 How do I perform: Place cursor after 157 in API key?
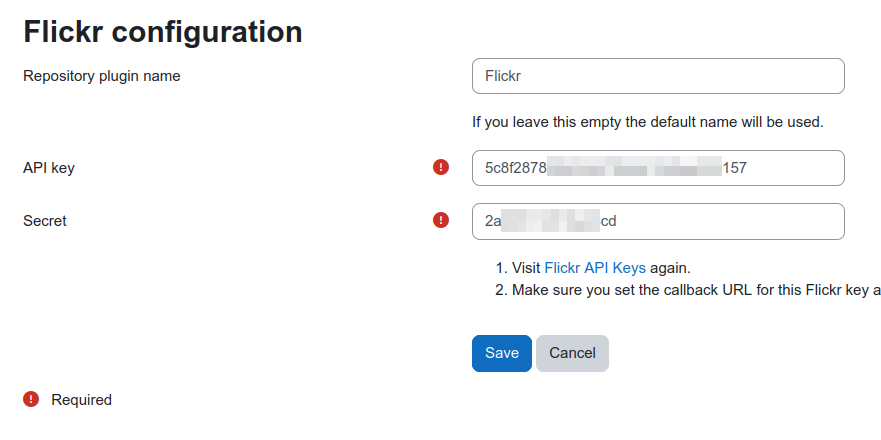[x=748, y=168]
